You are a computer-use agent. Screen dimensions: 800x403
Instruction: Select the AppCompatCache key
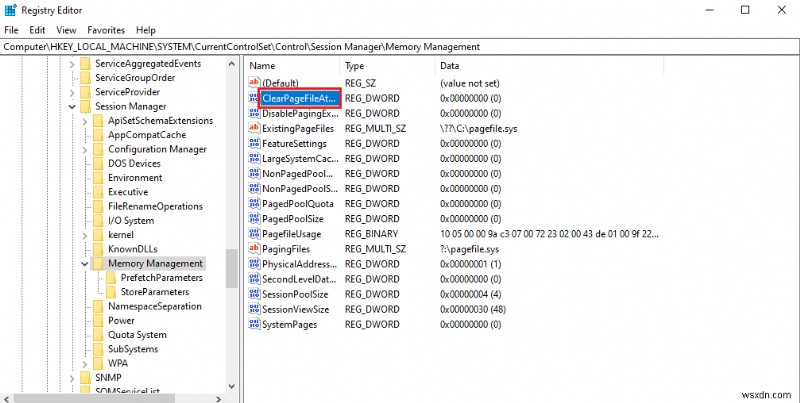click(x=147, y=135)
